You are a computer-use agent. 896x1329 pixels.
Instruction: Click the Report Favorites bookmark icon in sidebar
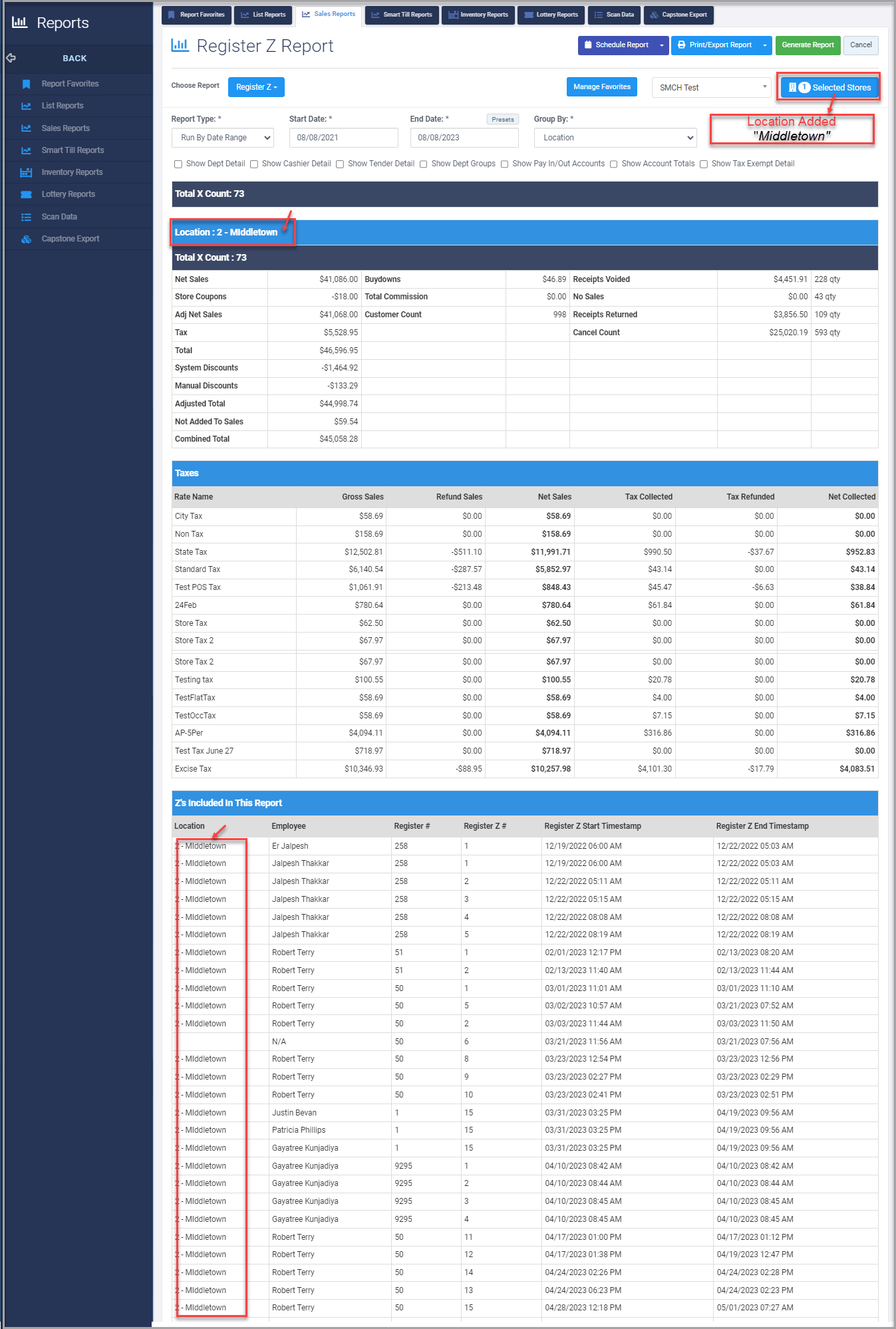pos(26,84)
